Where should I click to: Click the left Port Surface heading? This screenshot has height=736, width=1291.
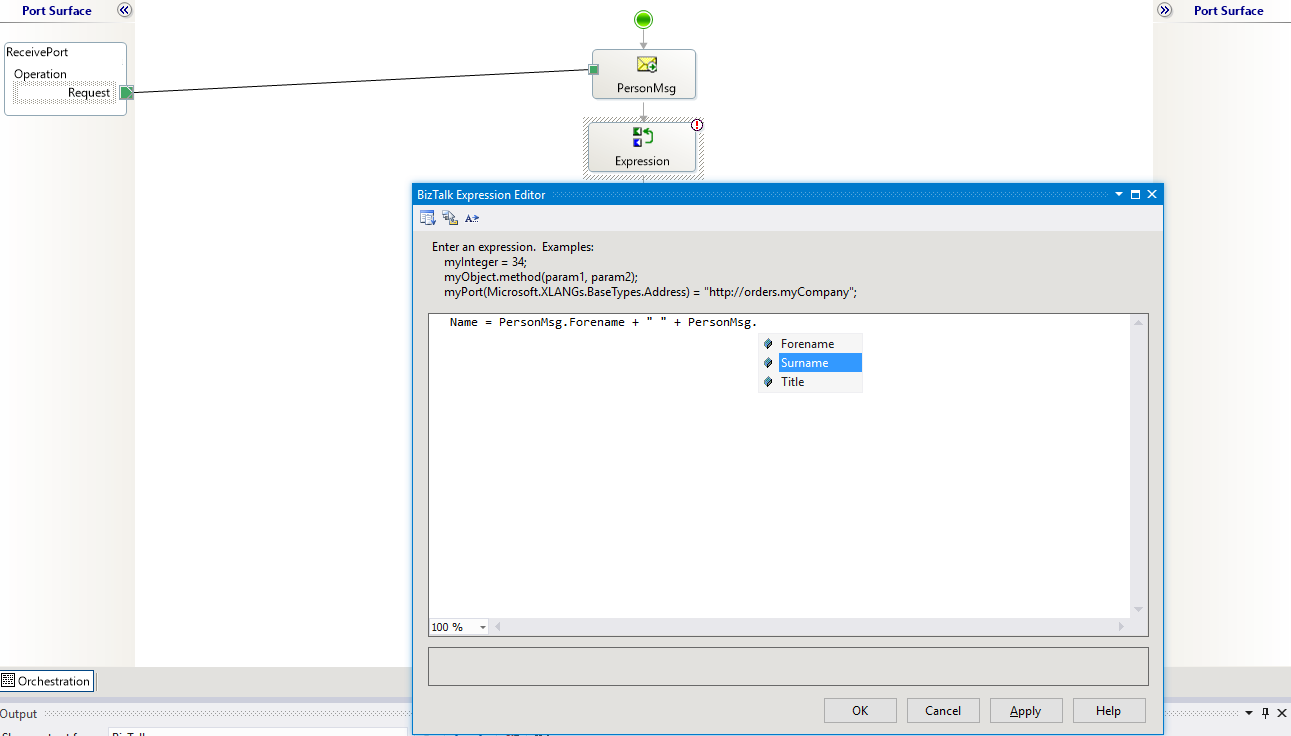[x=57, y=11]
